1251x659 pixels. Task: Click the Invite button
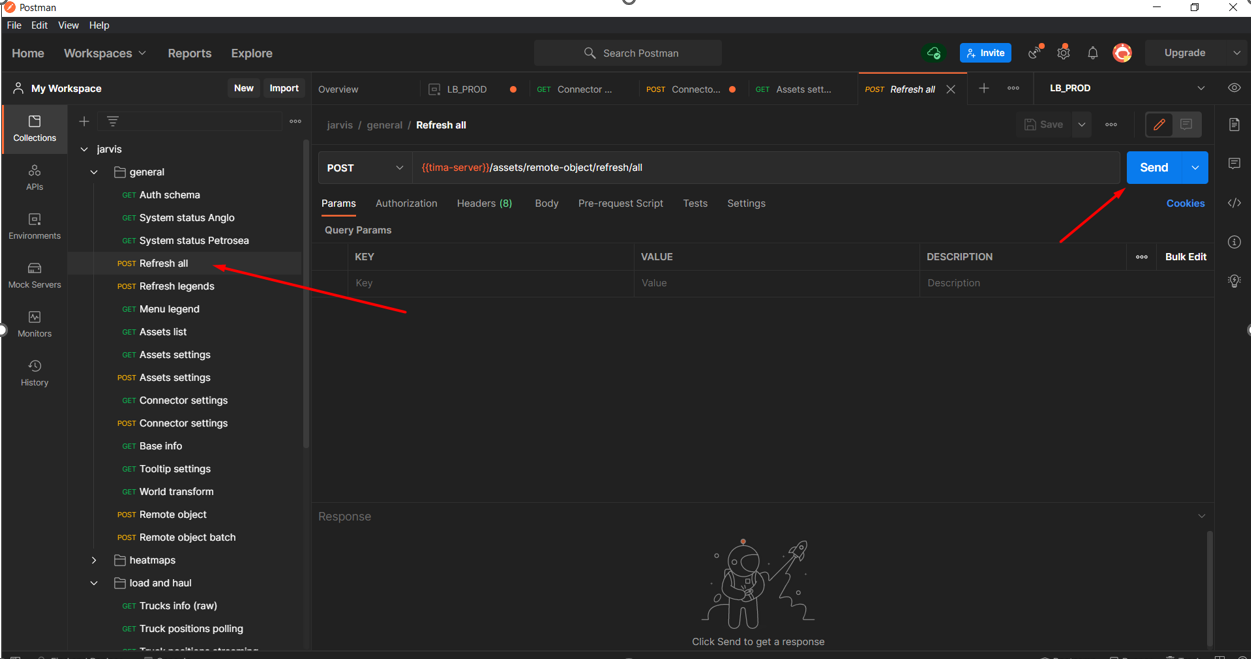coord(985,53)
